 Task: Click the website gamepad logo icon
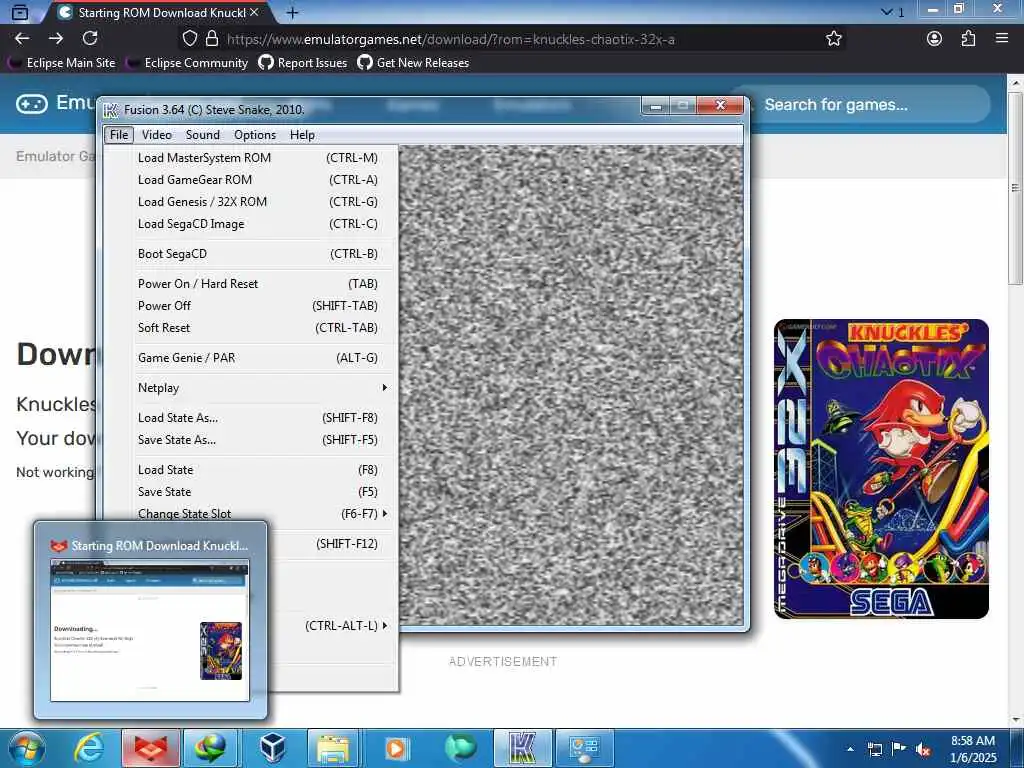(x=31, y=104)
